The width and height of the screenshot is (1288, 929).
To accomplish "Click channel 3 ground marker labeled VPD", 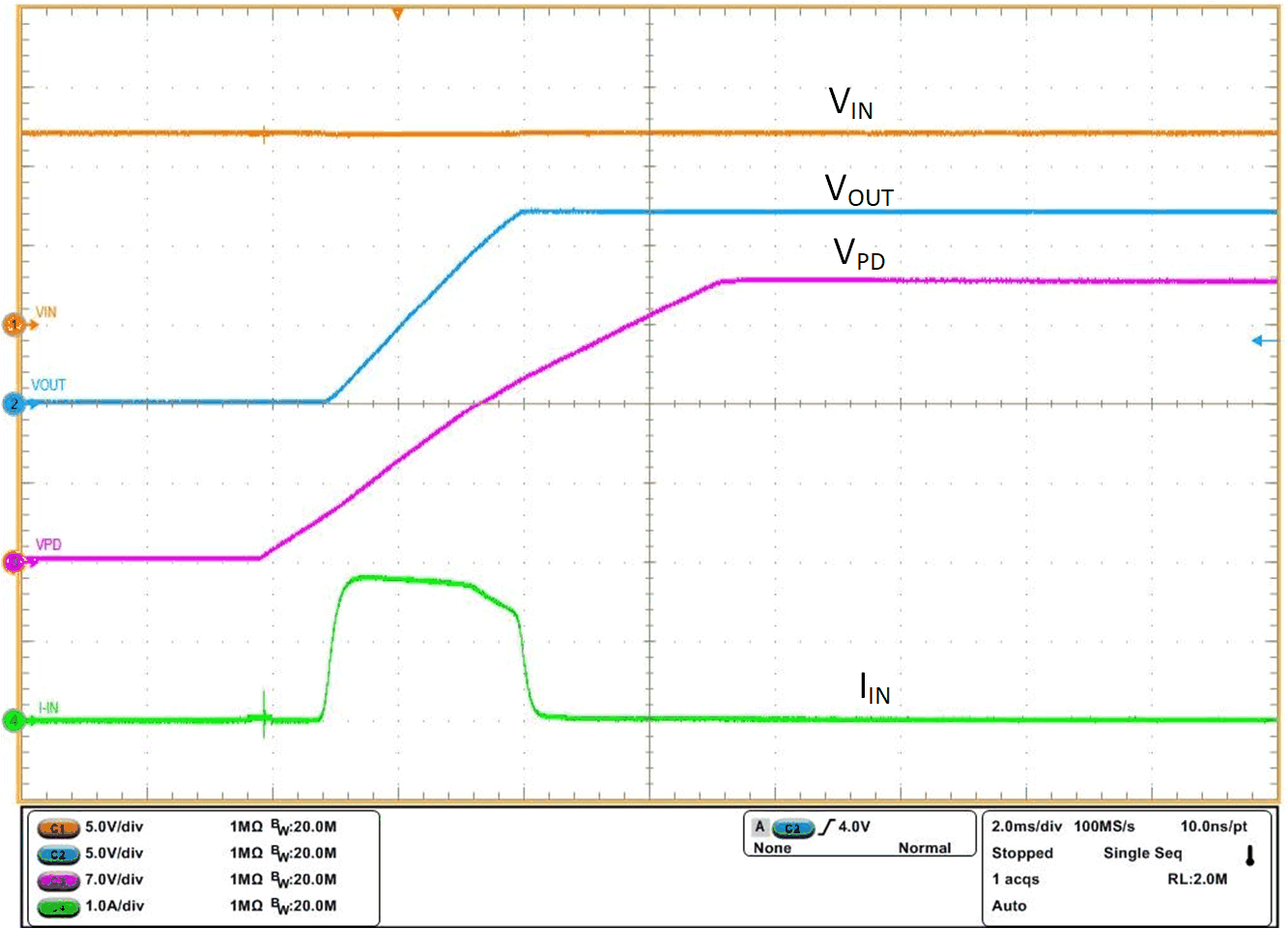I will coord(14,562).
